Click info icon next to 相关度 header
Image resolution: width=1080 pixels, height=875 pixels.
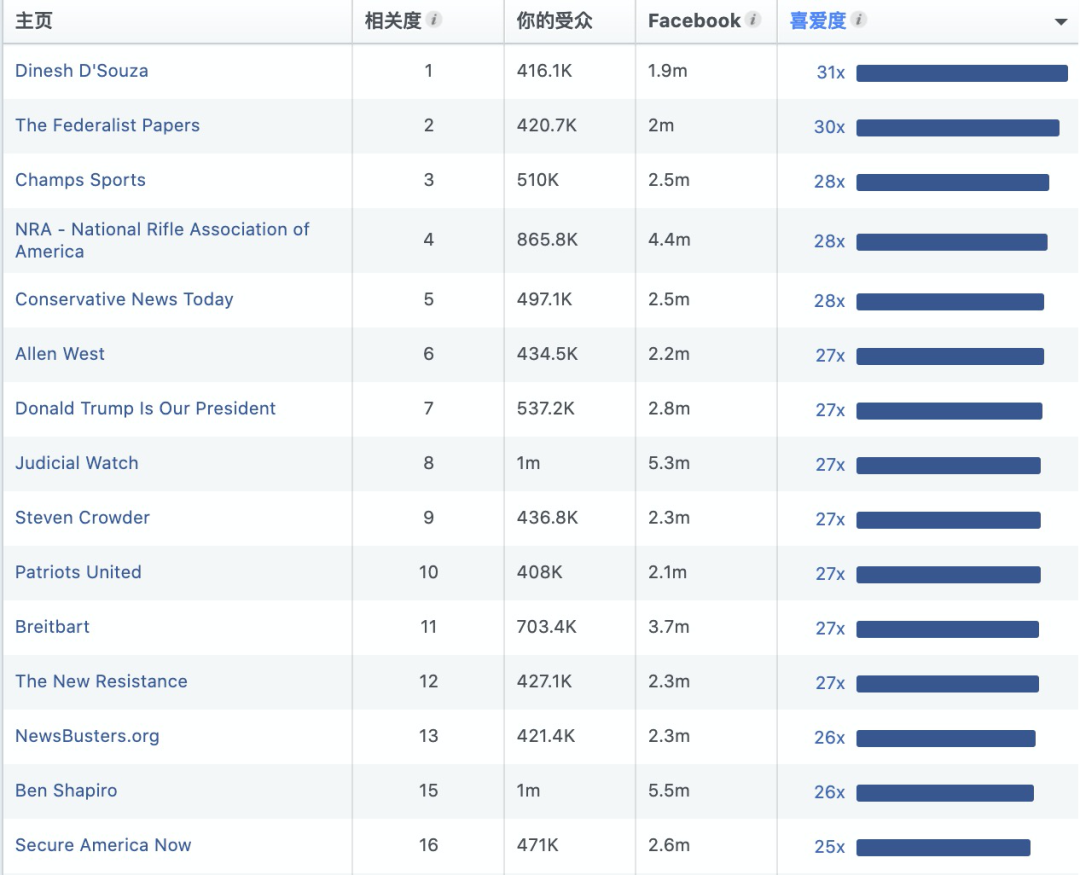pyautogui.click(x=435, y=20)
